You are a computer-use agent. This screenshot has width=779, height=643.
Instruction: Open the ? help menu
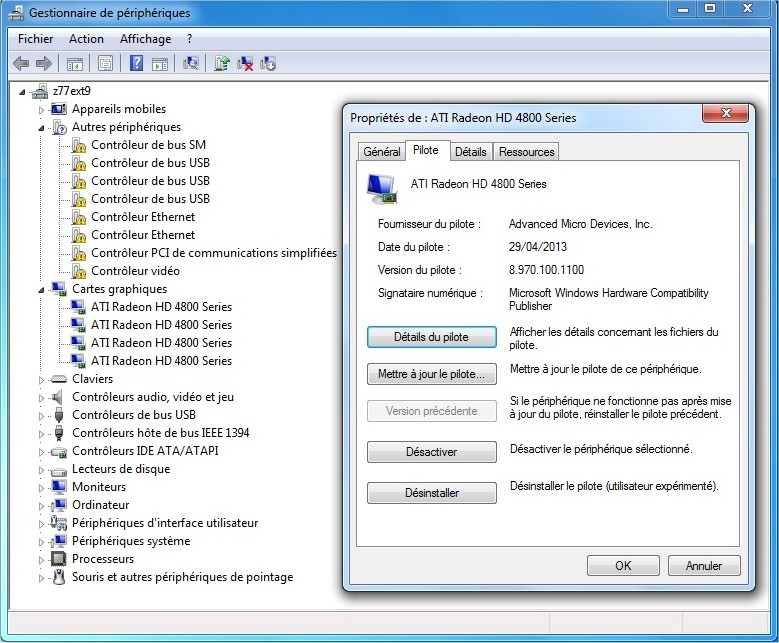[189, 39]
